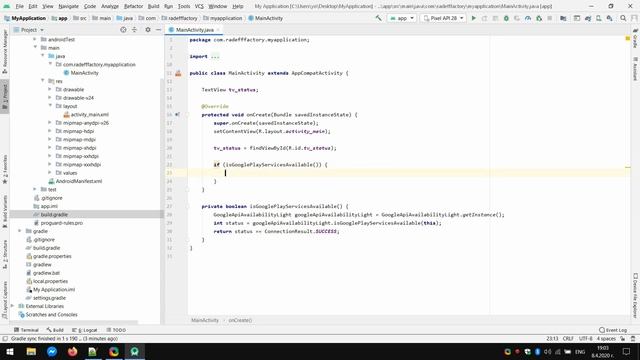
Task: Click the 4 spaces indent indicator
Action: coord(606,338)
